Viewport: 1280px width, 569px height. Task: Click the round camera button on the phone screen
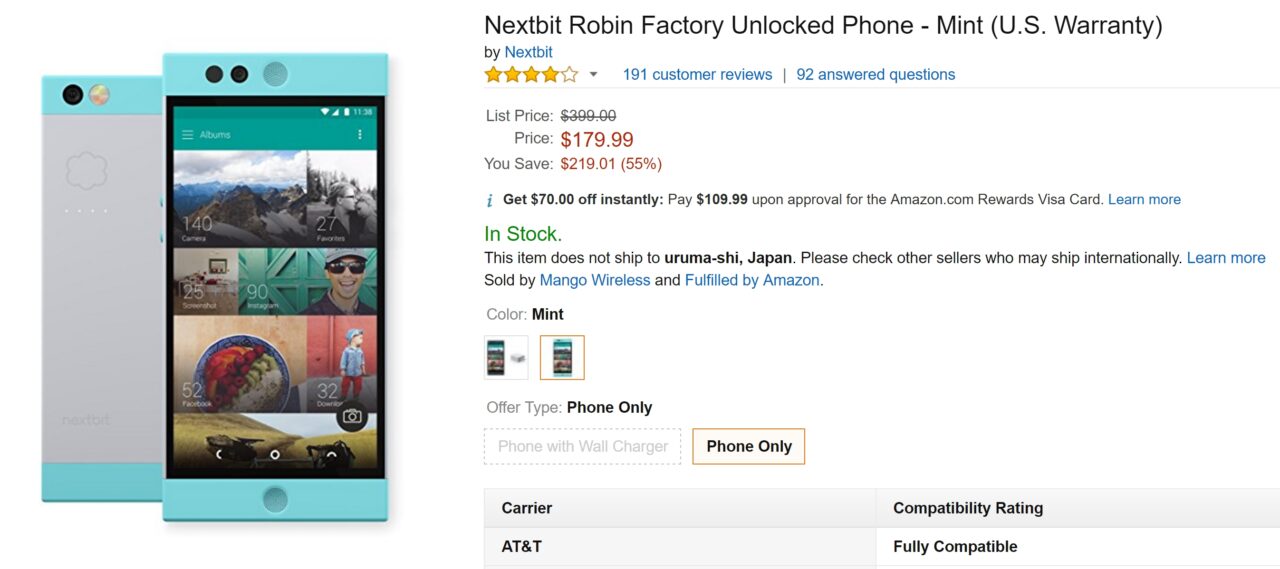click(351, 416)
